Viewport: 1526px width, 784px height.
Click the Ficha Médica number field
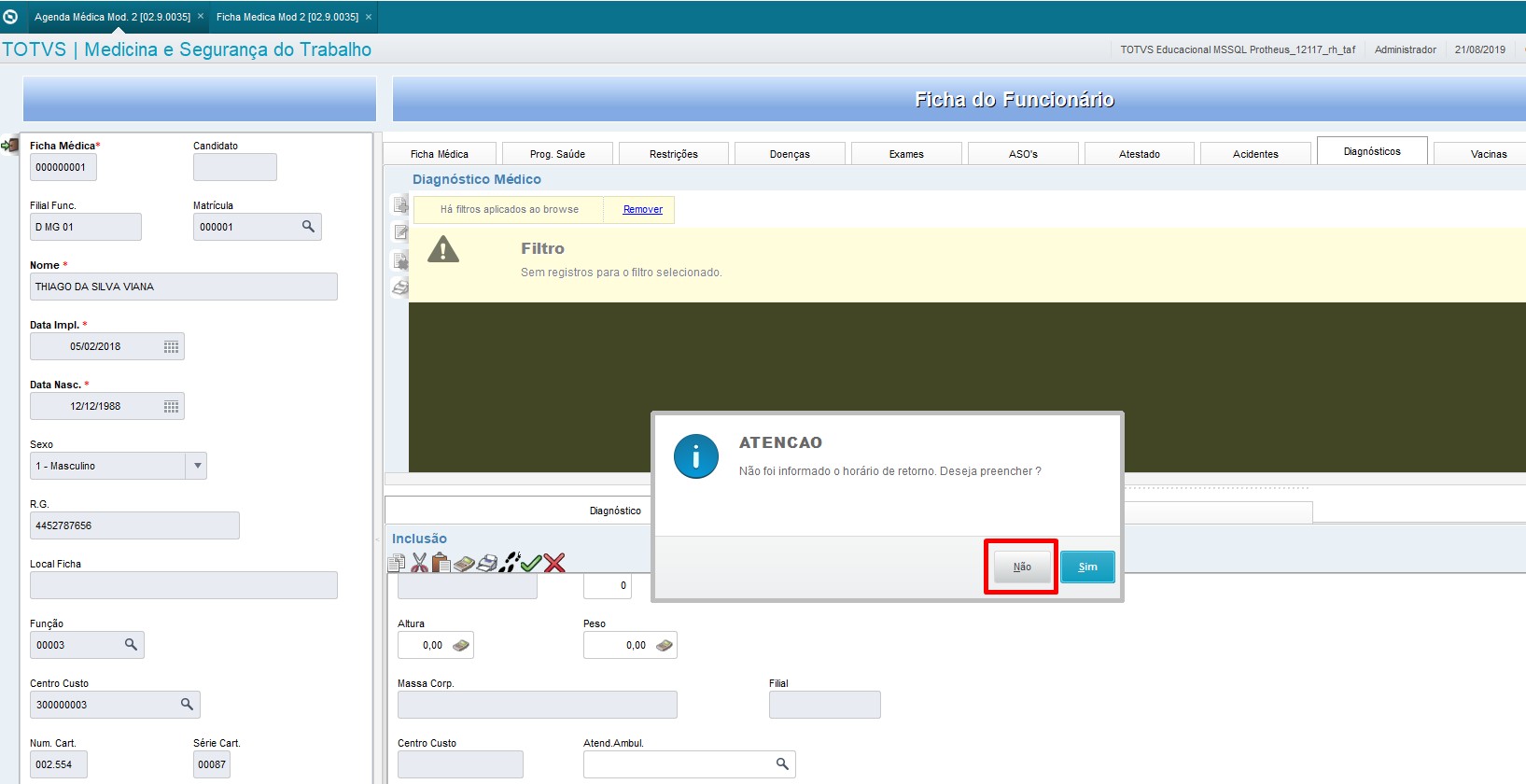coord(63,167)
